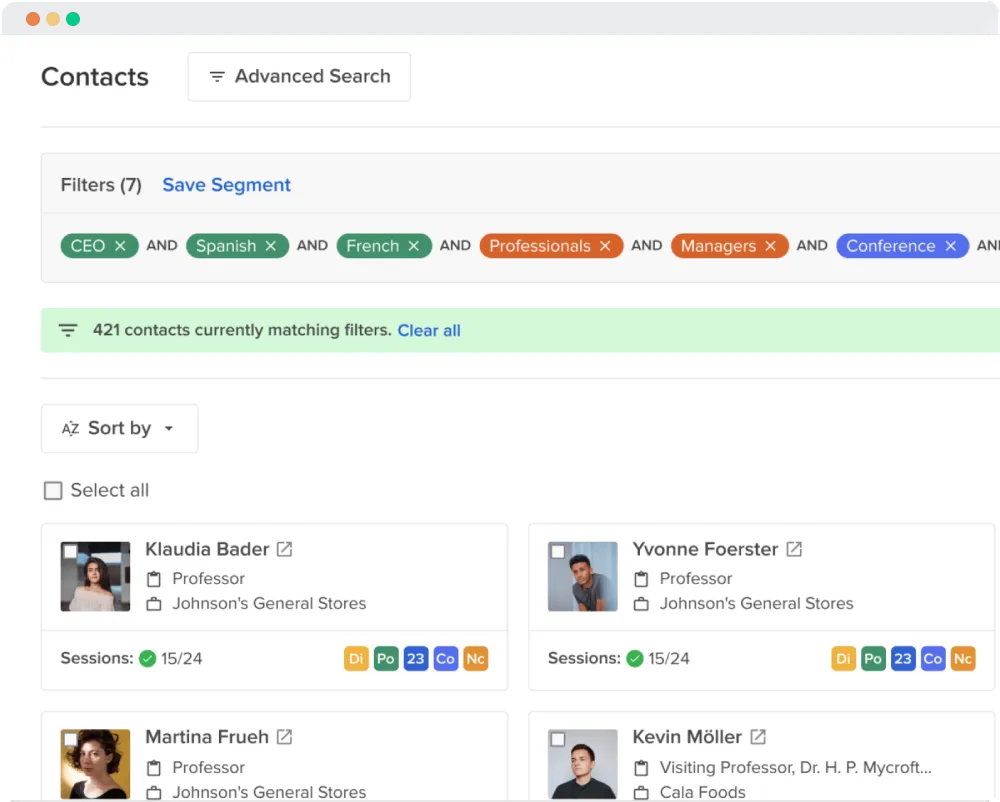Select Kevin Möller's card checkbox
The height and width of the screenshot is (802, 1000).
[558, 739]
